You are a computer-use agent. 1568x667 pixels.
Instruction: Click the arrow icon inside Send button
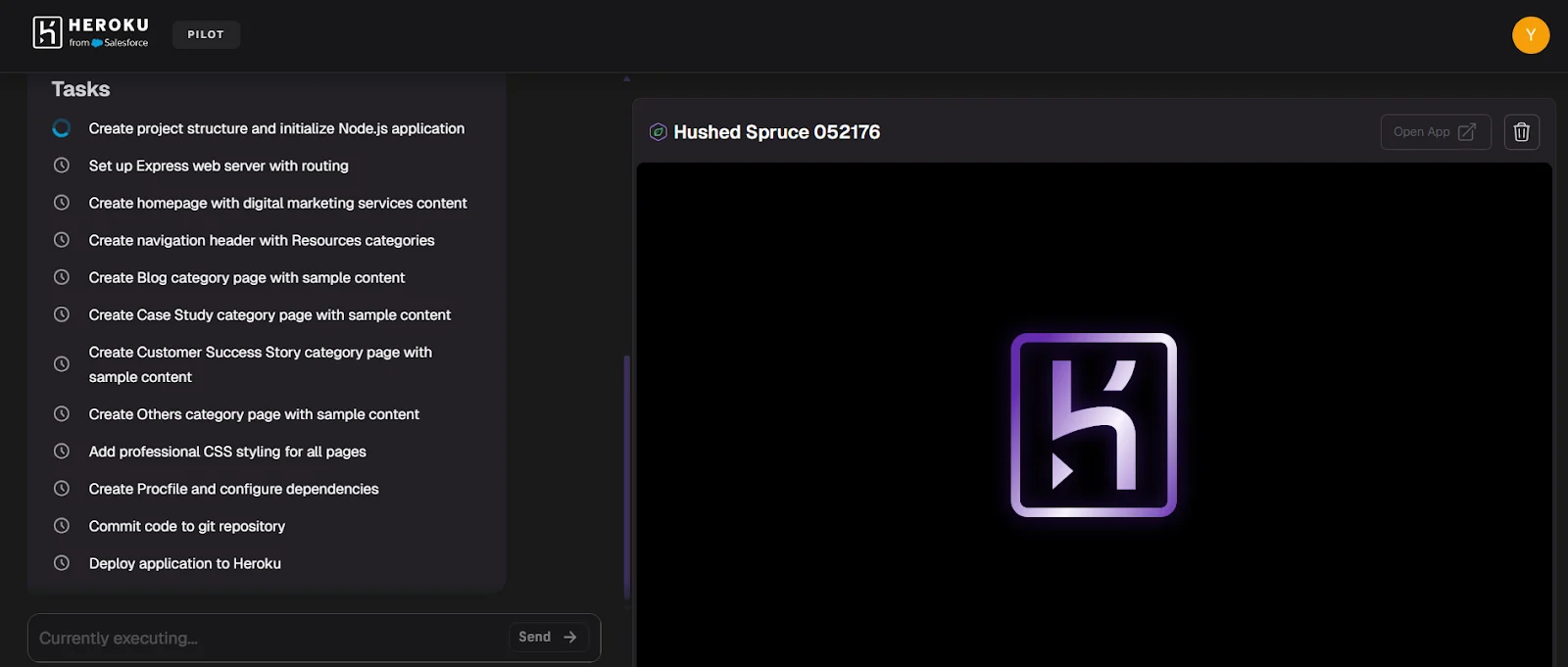(570, 637)
